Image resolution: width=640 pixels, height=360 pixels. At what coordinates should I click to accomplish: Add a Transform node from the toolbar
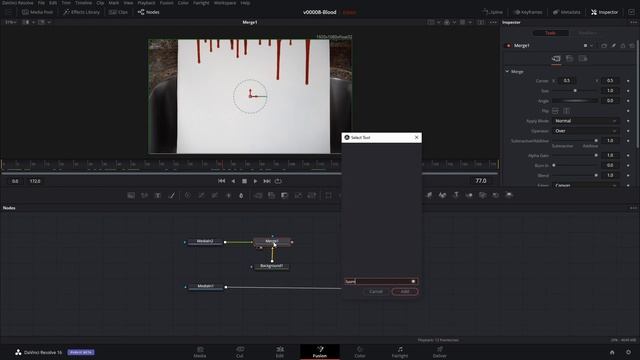click(312, 196)
